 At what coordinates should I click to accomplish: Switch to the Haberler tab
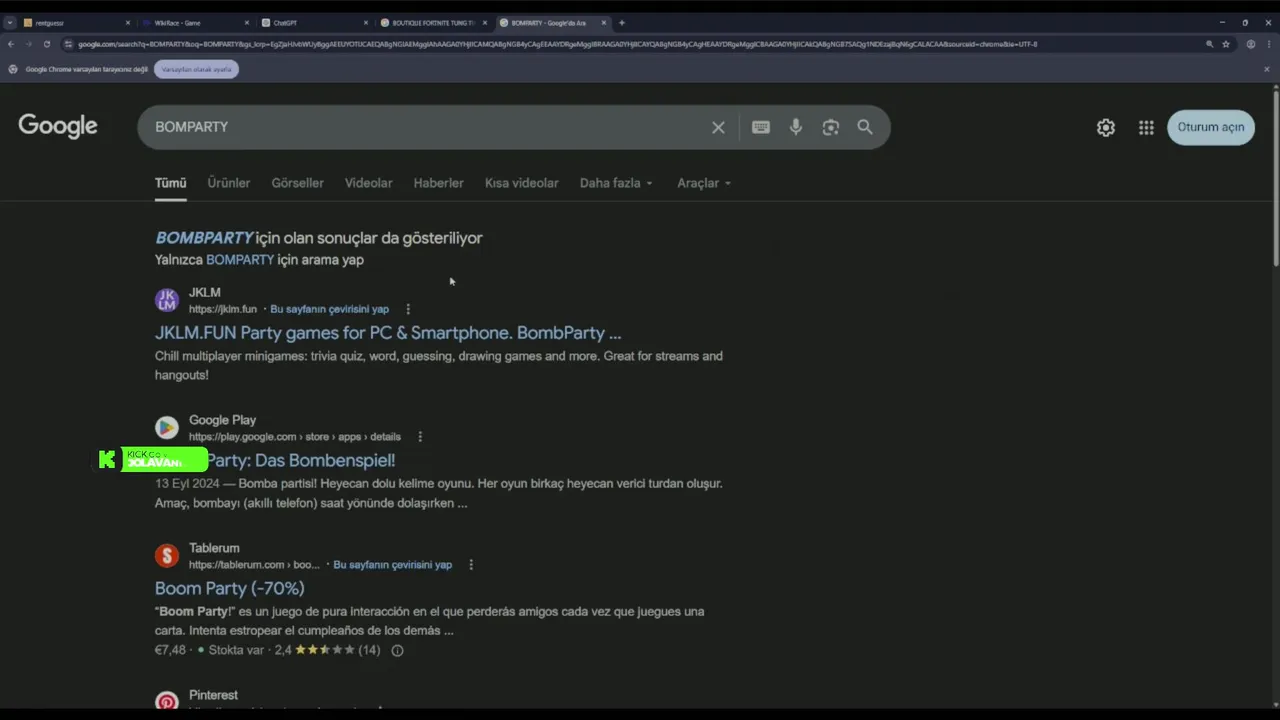point(438,183)
